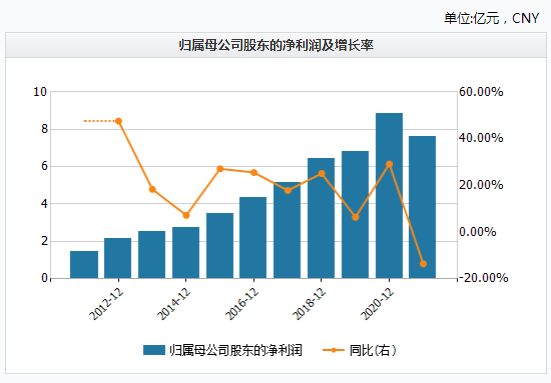The height and width of the screenshot is (383, 551).
Task: Click the 2014-12 bar
Action: (186, 253)
